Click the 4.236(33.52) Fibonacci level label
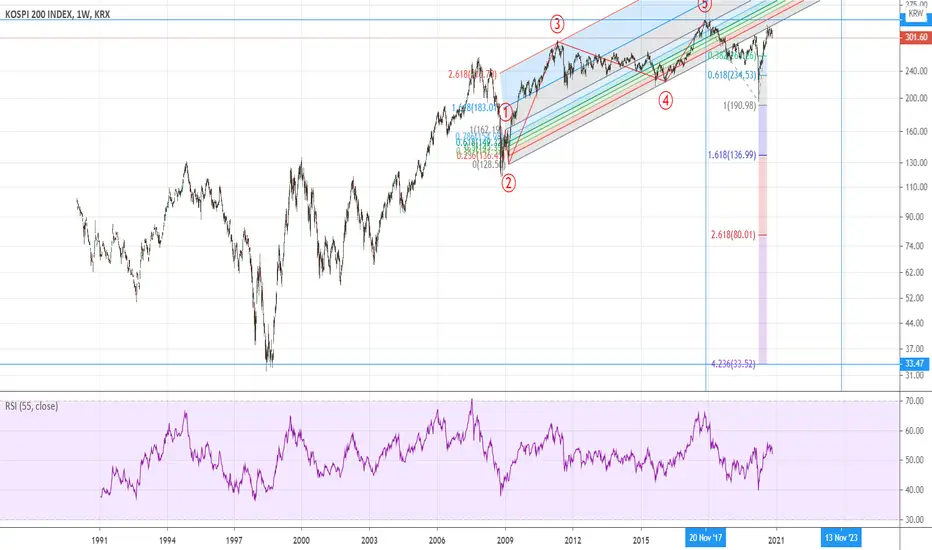The width and height of the screenshot is (932, 550). [733, 364]
